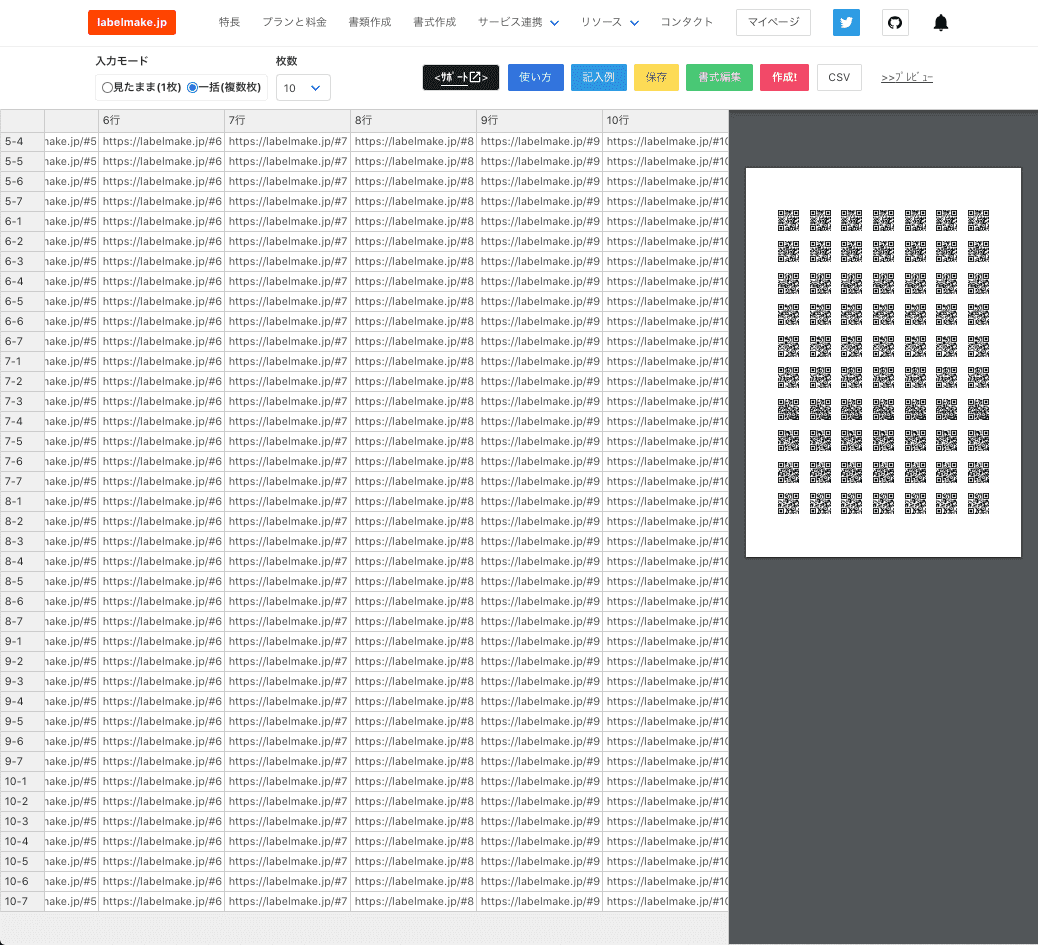Viewport: 1038px width, 945px height.
Task: Open the black support external-link button
Action: pyautogui.click(x=460, y=78)
